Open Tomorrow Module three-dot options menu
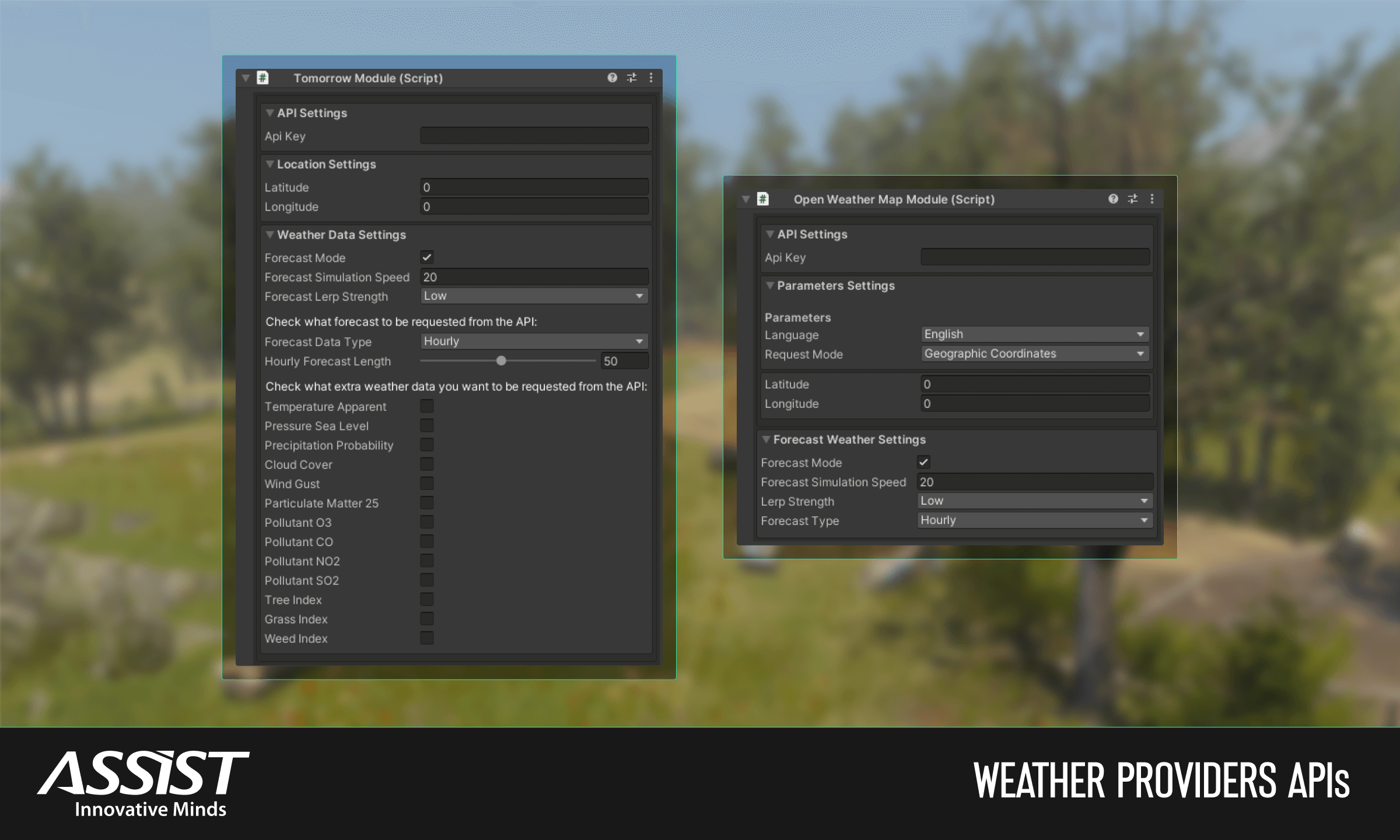This screenshot has height=840, width=1400. click(651, 78)
